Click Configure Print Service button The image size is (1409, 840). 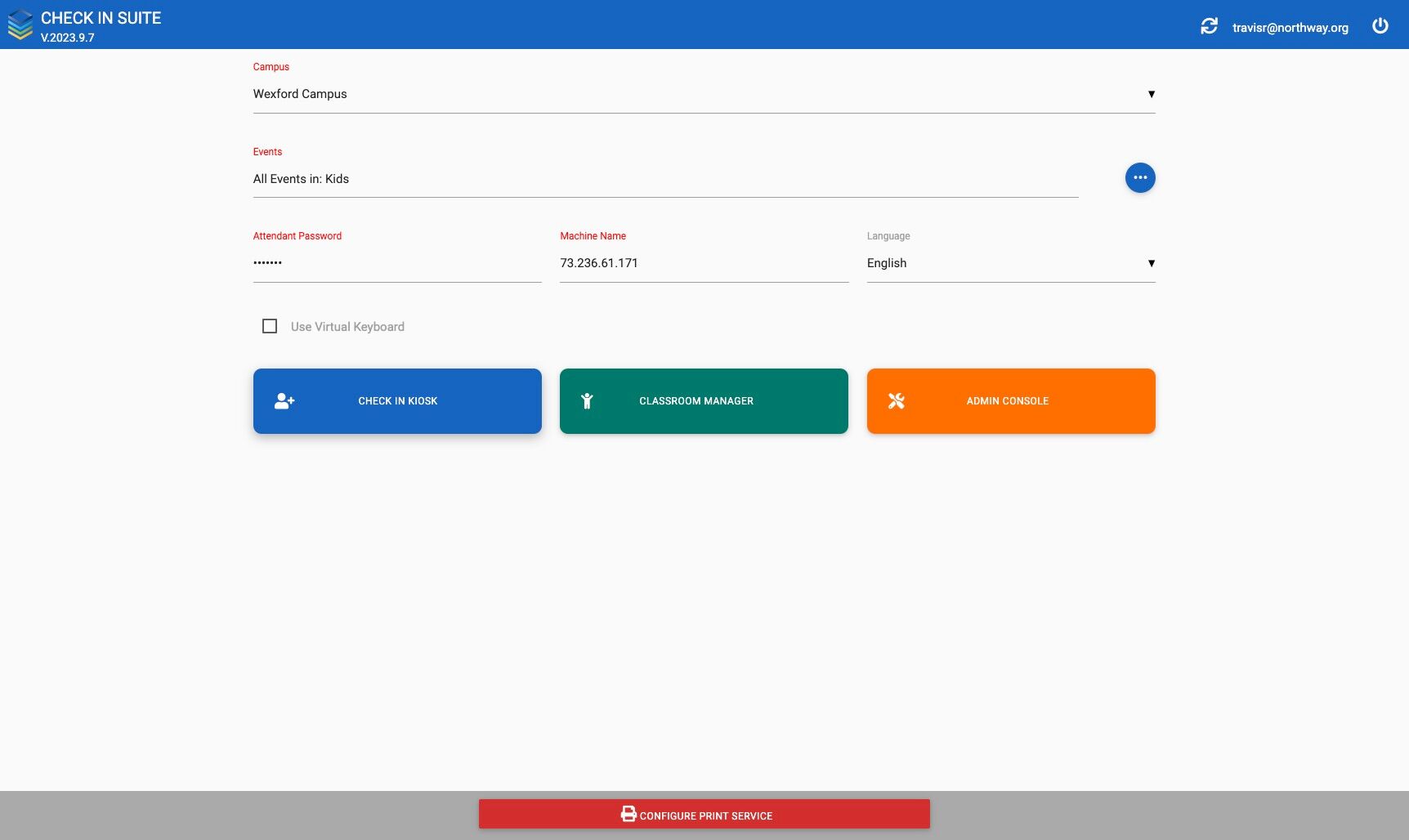pos(704,814)
